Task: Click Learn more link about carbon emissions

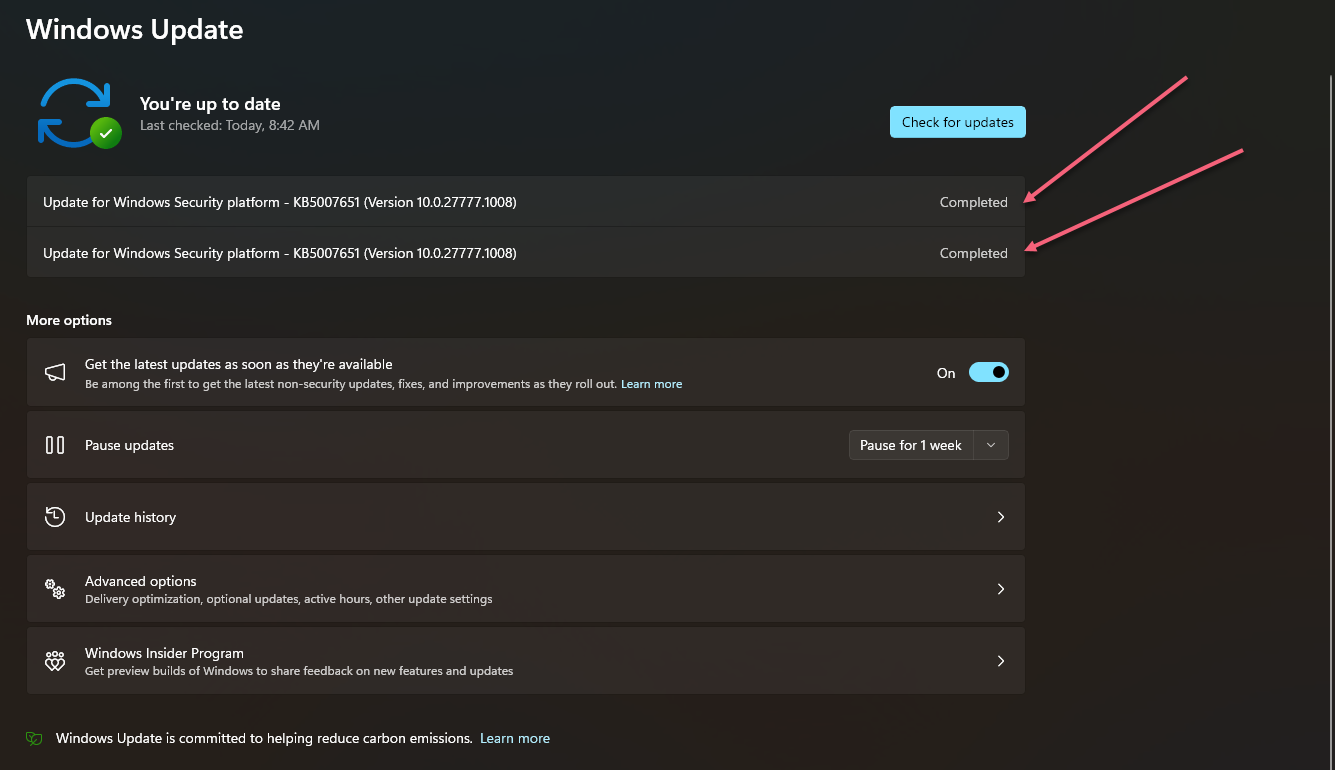Action: point(515,738)
